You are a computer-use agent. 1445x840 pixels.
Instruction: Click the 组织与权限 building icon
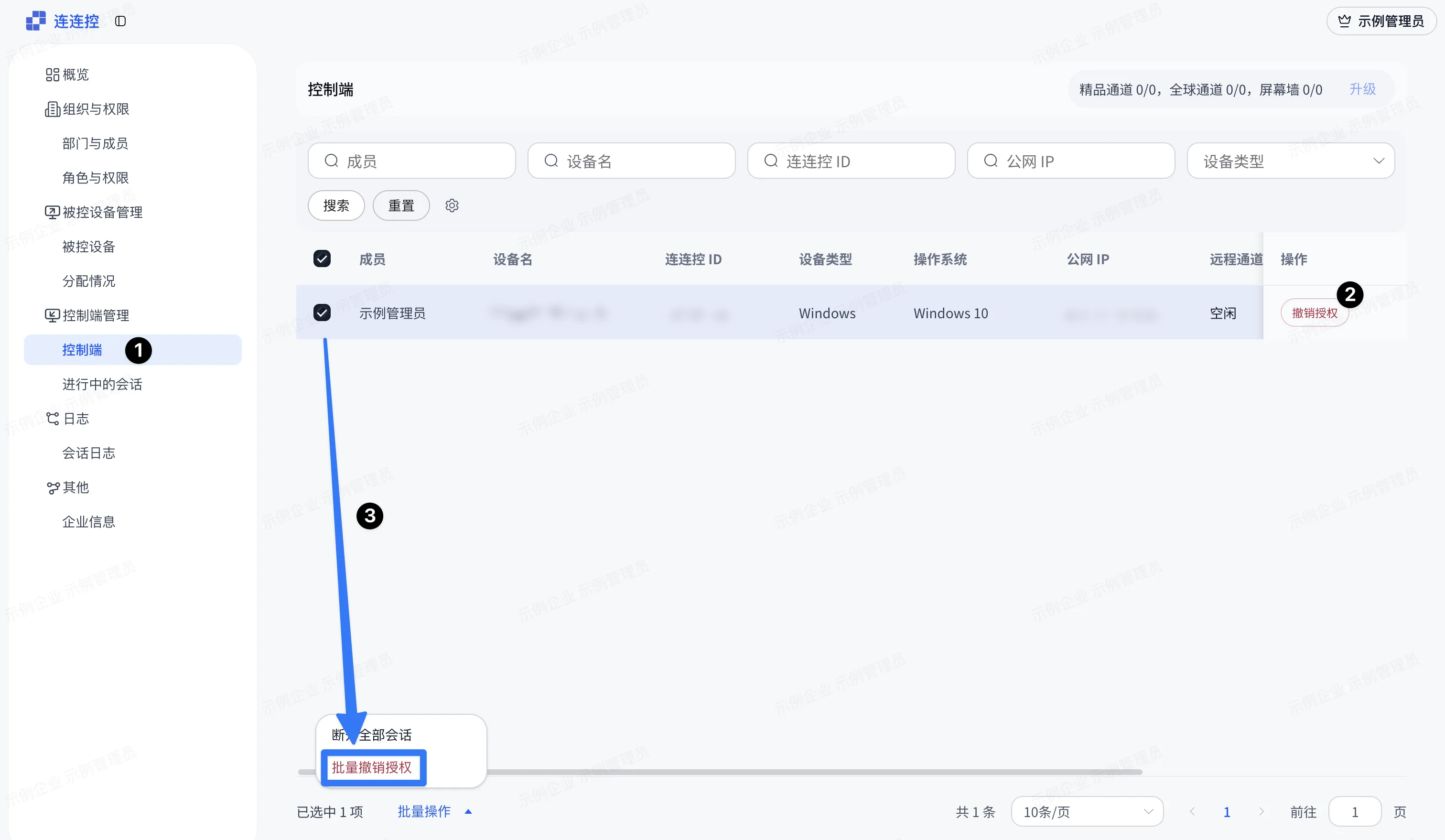[x=52, y=109]
